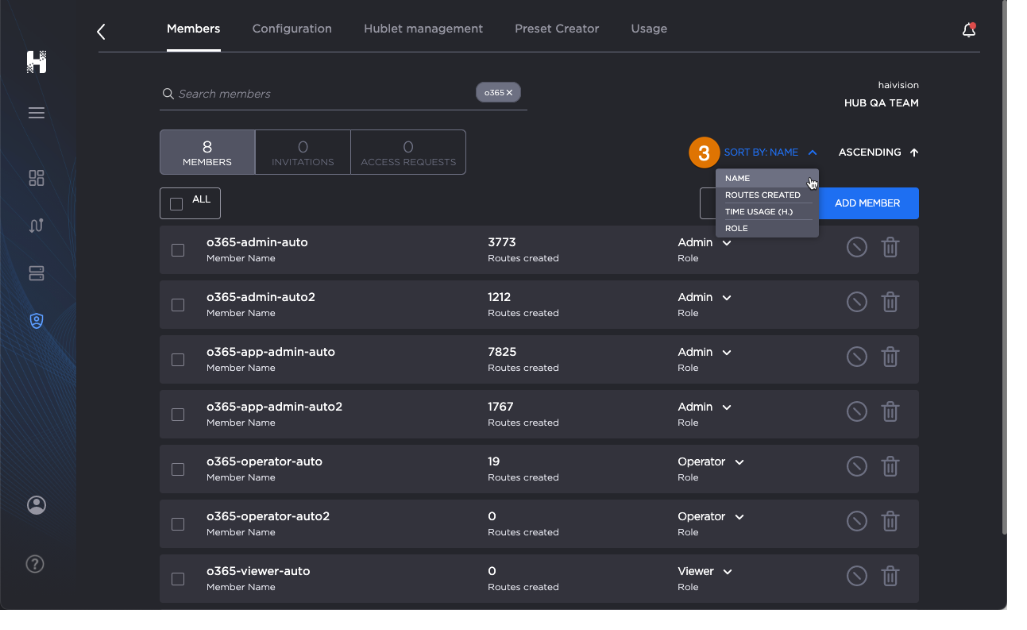Screen dimensions: 1027x630
Task: Click the Add Member button
Action: (x=867, y=203)
